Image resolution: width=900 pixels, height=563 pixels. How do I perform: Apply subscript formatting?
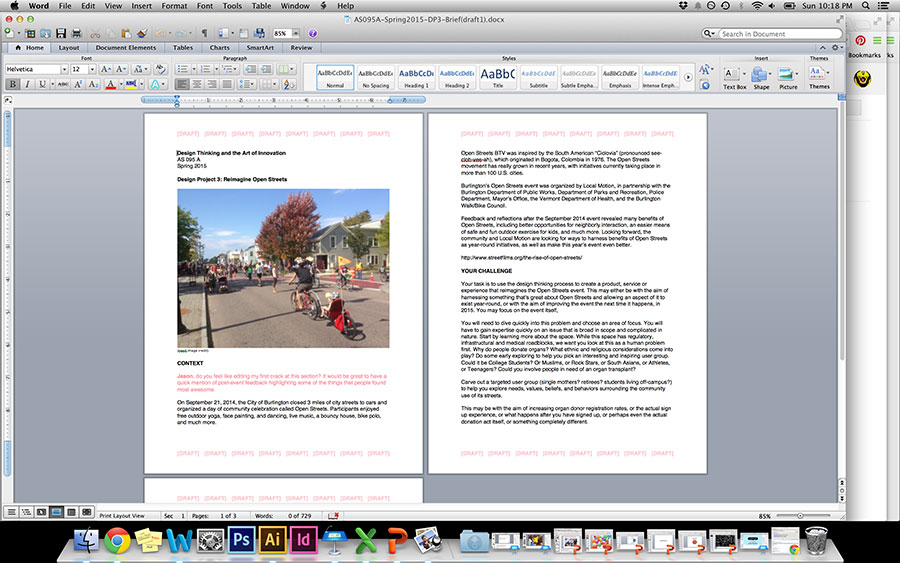(x=93, y=84)
